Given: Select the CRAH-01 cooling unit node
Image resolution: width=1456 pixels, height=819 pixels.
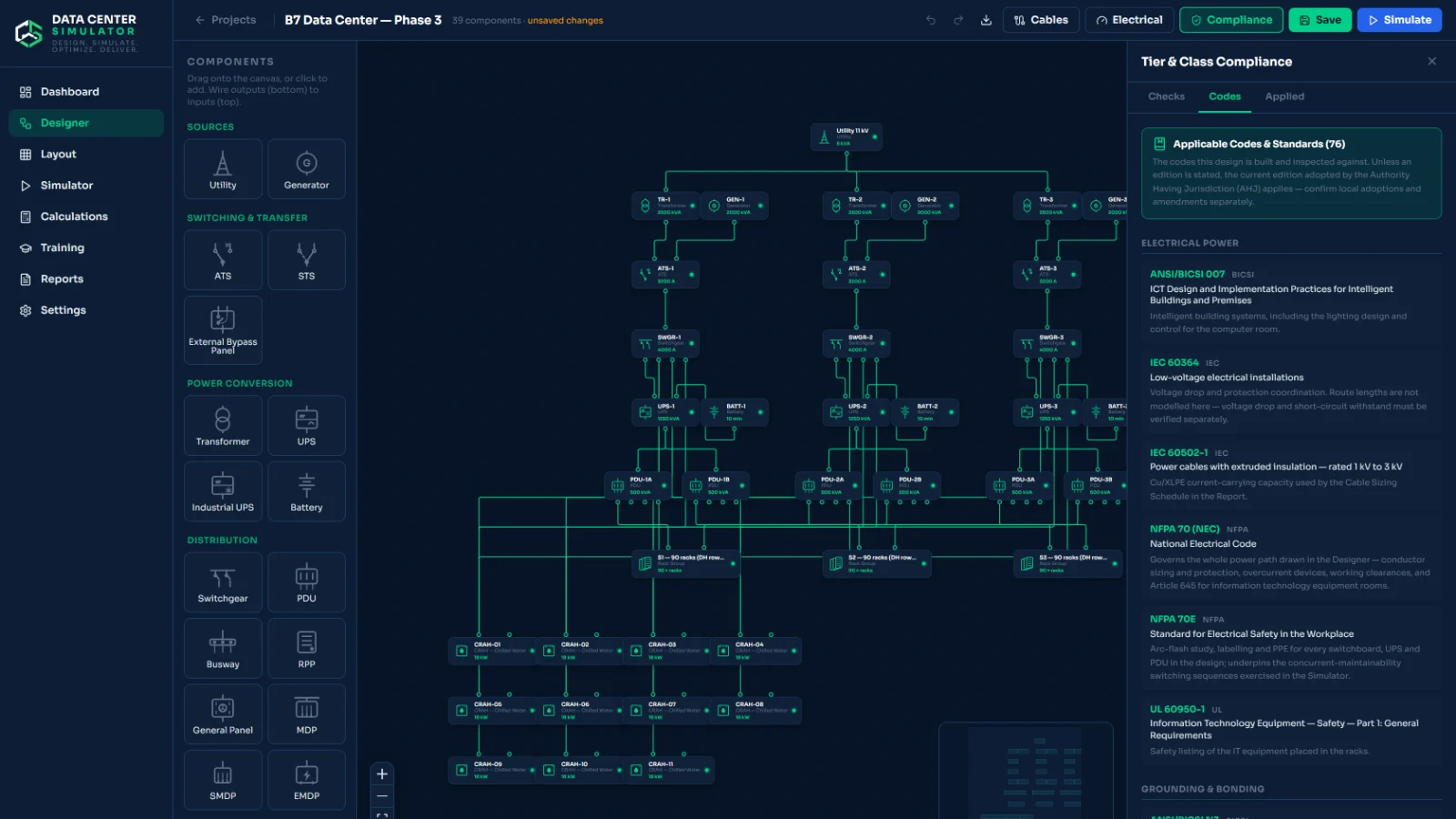Looking at the screenshot, I should (492, 651).
